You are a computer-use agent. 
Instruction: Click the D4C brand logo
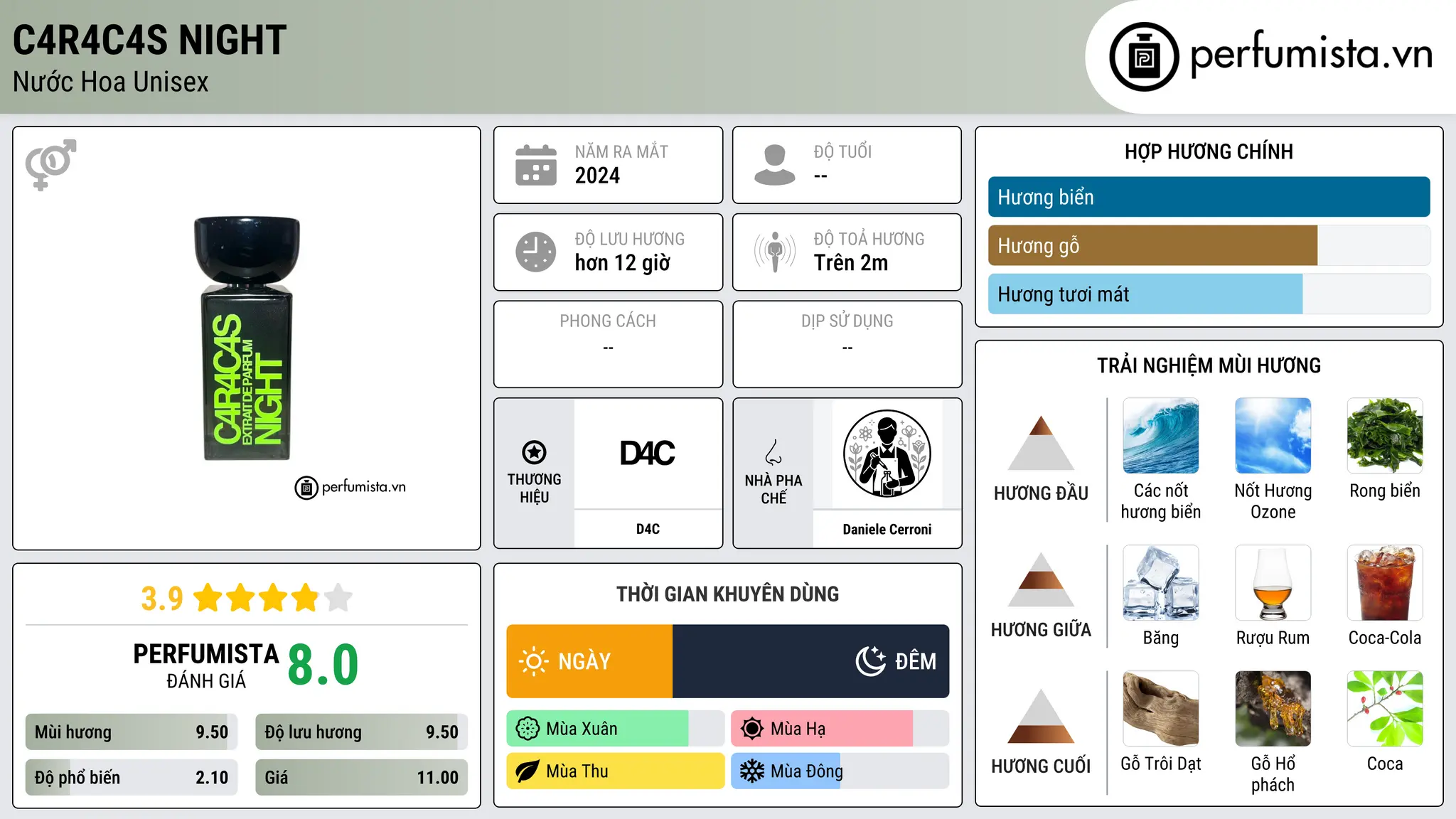click(648, 453)
